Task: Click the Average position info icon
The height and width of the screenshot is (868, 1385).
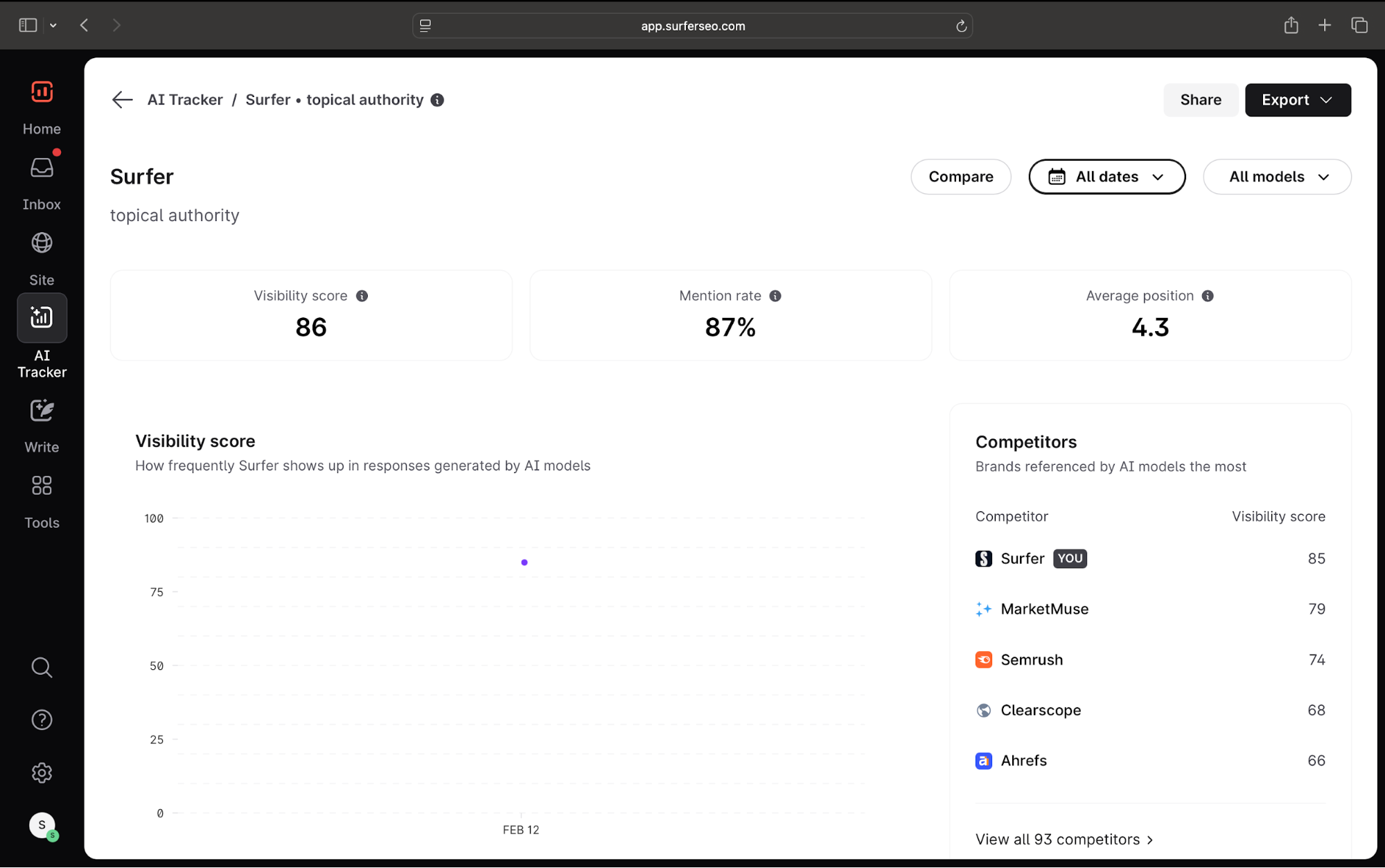Action: (x=1208, y=296)
